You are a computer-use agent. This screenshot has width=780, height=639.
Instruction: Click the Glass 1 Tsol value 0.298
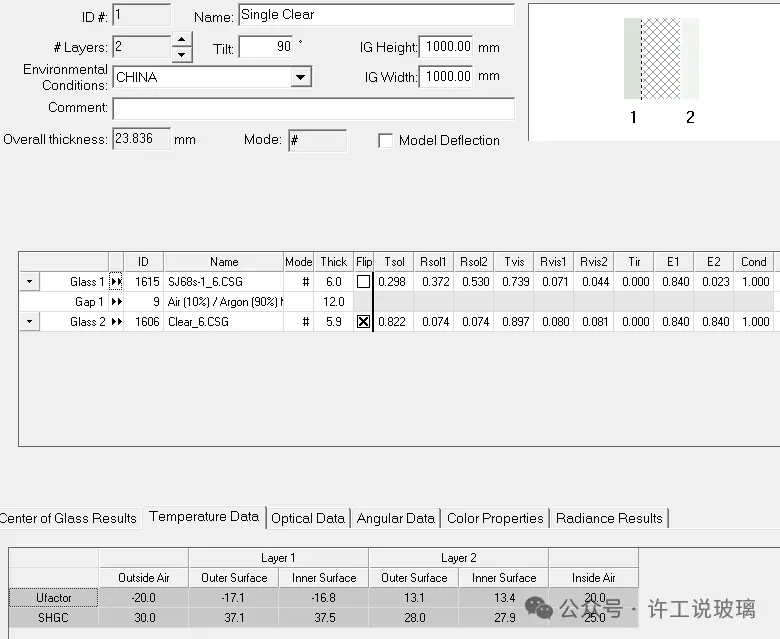[x=393, y=282]
